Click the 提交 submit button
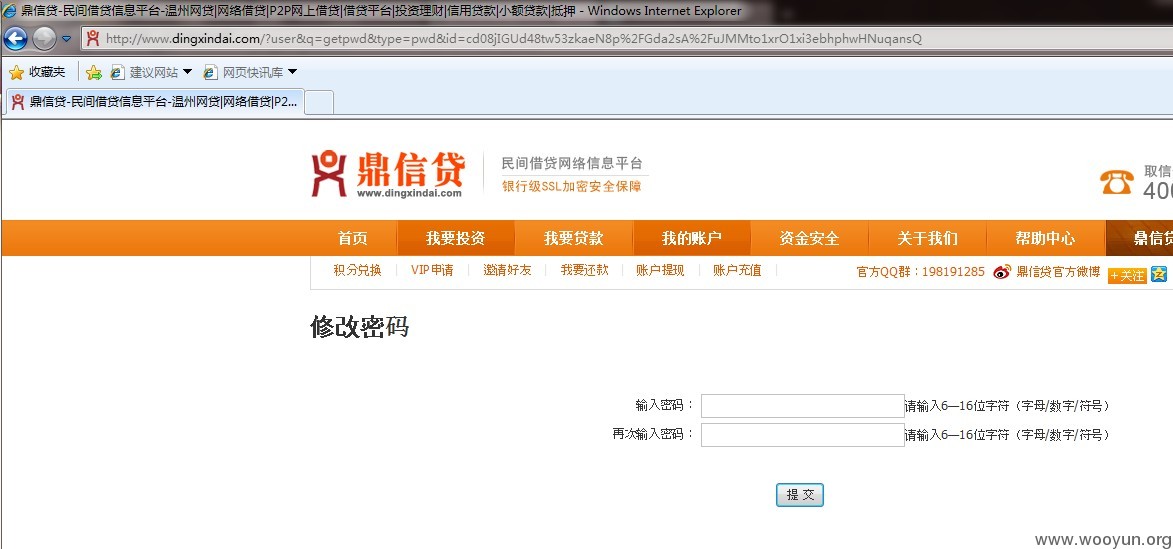Screen dimensions: 1173x549 click(x=800, y=495)
